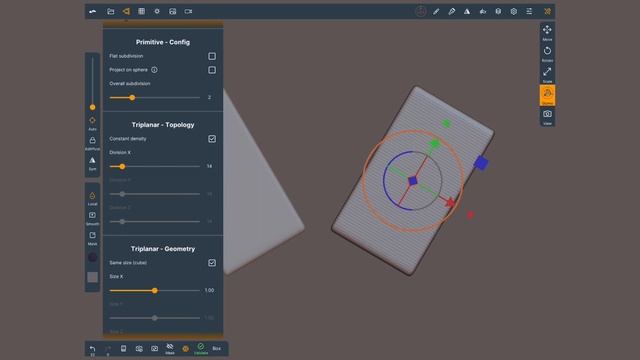The width and height of the screenshot is (640, 360).
Task: Click the blue square scale handle on gizmo
Action: point(481,163)
